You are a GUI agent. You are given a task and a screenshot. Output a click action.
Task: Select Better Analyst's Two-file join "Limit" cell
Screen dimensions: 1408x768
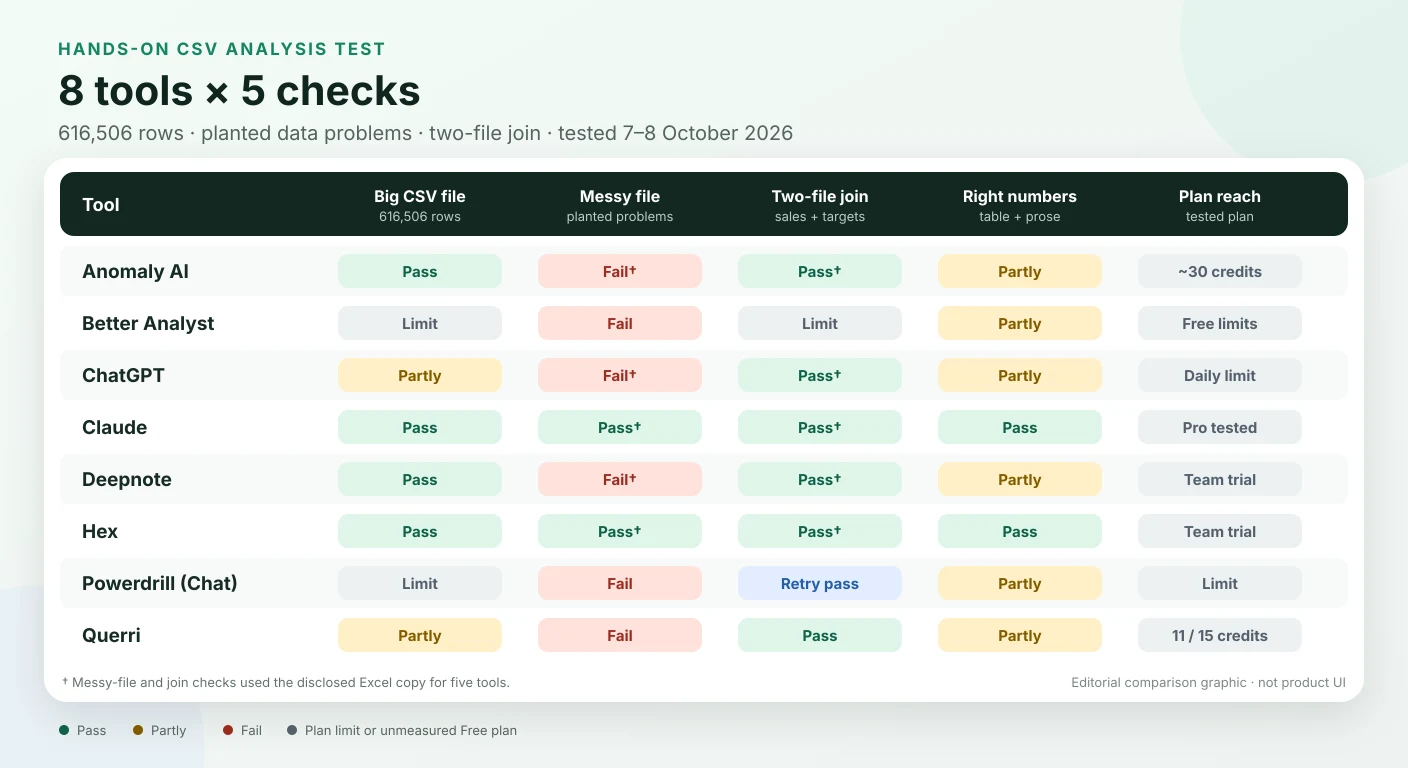point(820,324)
